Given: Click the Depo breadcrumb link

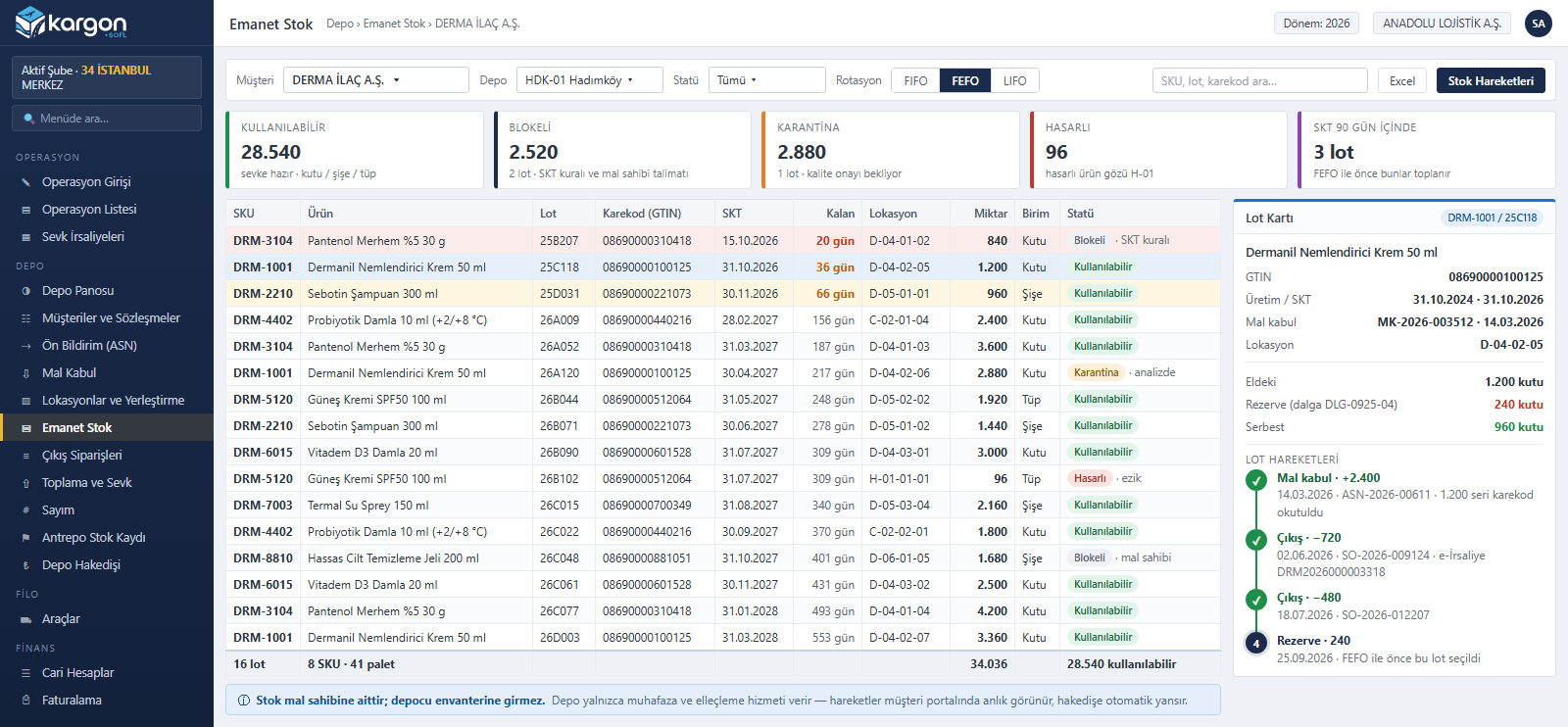Looking at the screenshot, I should [340, 24].
